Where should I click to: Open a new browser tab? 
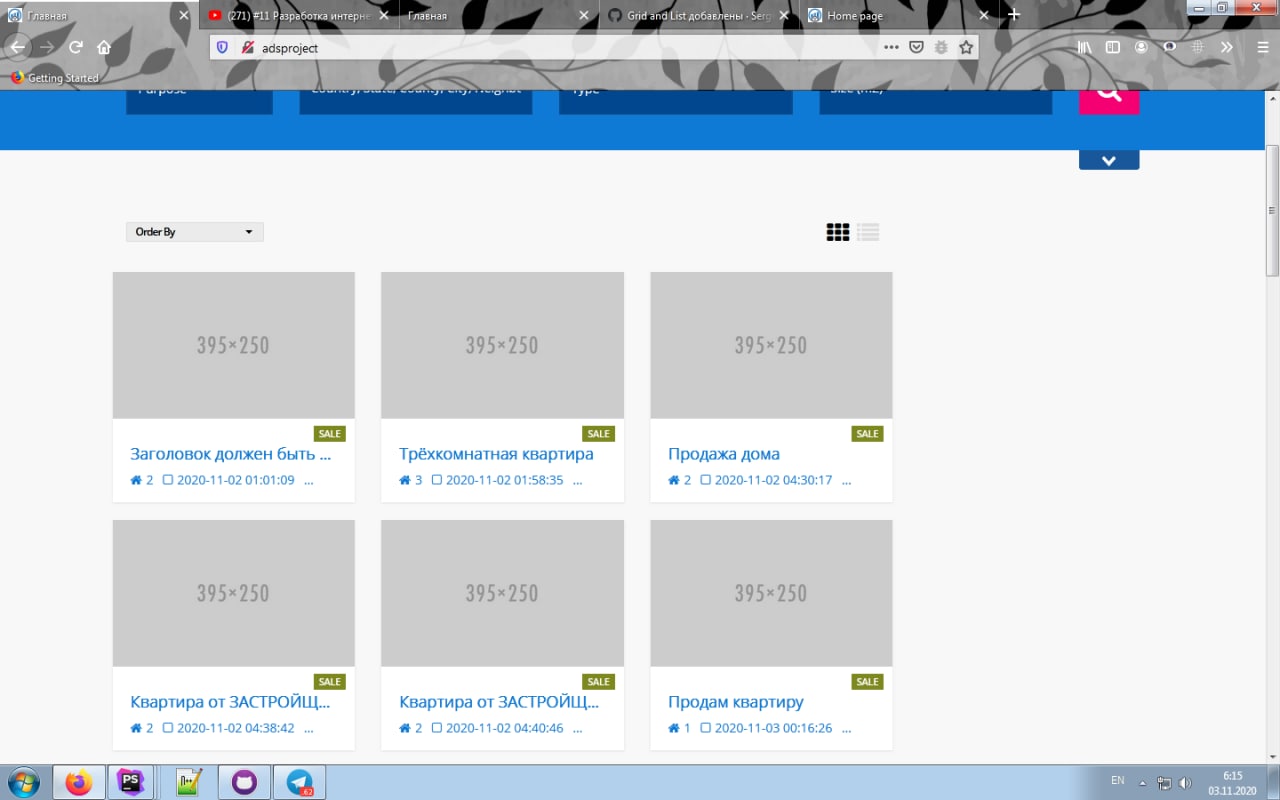(1014, 15)
